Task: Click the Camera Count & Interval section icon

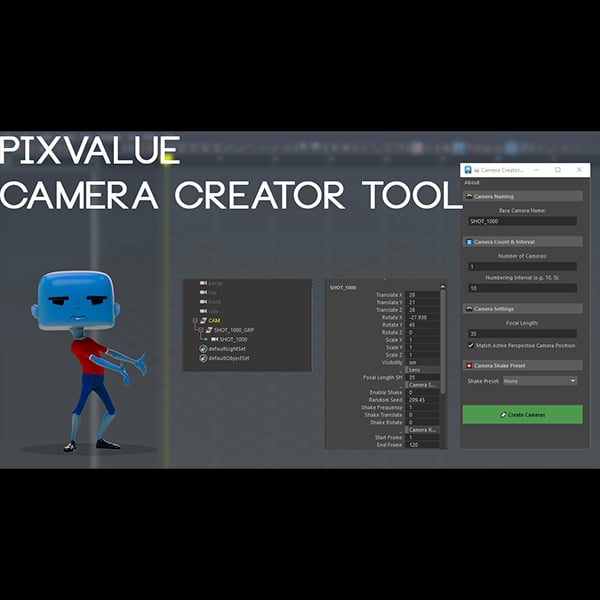Action: pos(469,242)
